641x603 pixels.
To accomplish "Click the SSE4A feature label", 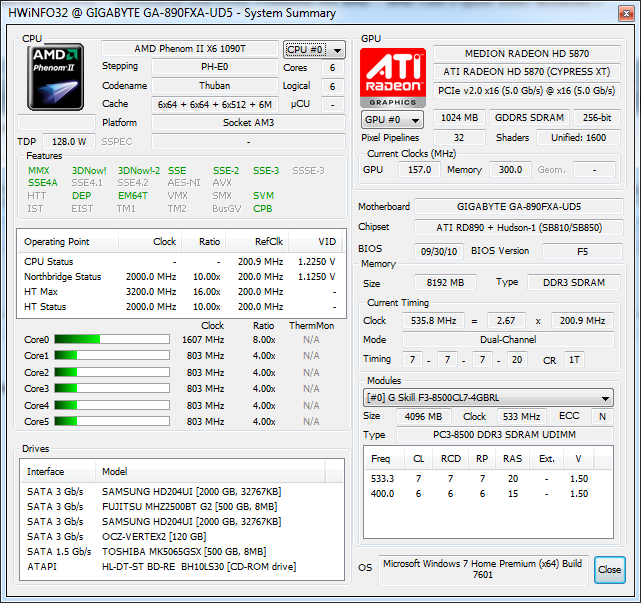I will (x=43, y=183).
